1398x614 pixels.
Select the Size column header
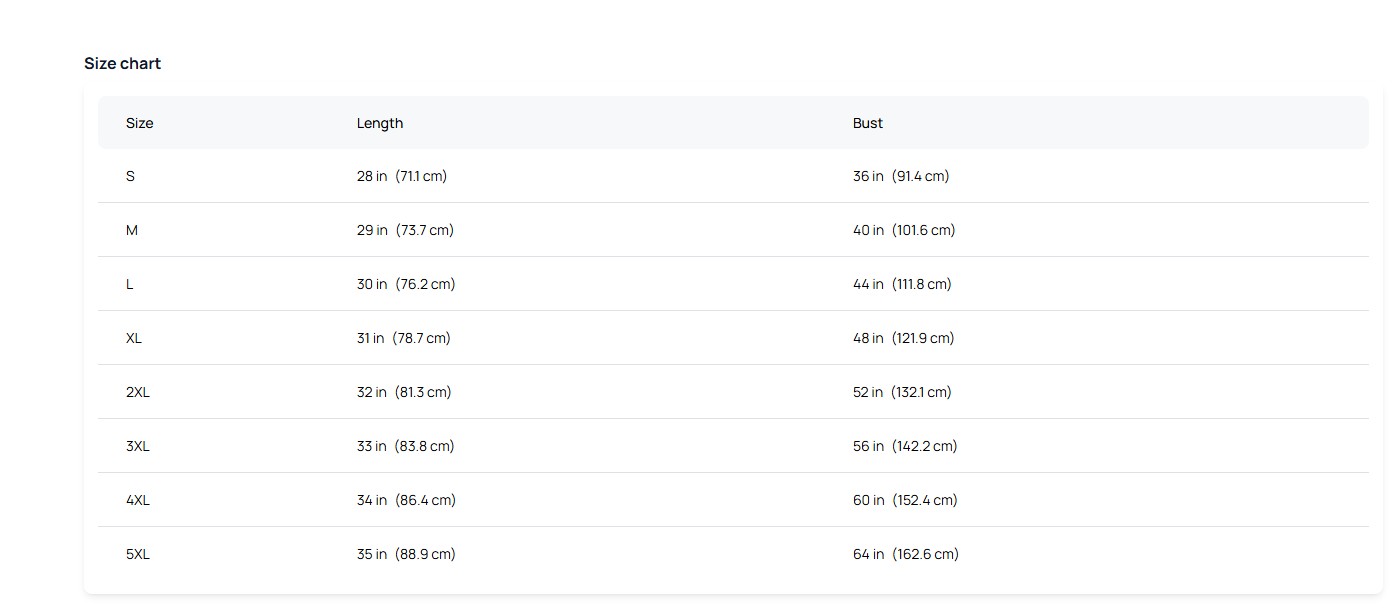(x=139, y=123)
